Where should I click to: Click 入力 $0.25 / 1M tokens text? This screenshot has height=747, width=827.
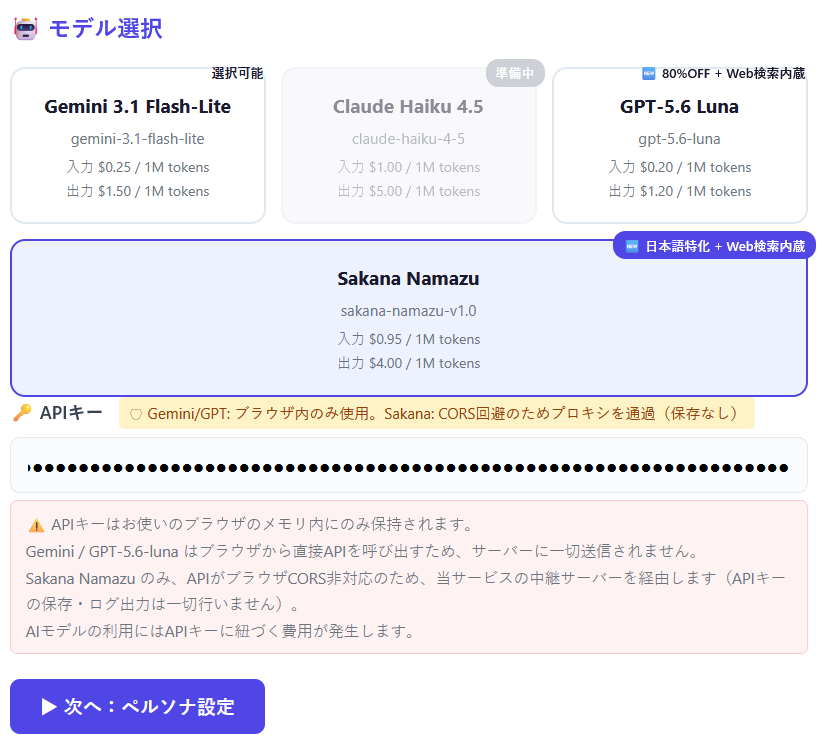[138, 167]
